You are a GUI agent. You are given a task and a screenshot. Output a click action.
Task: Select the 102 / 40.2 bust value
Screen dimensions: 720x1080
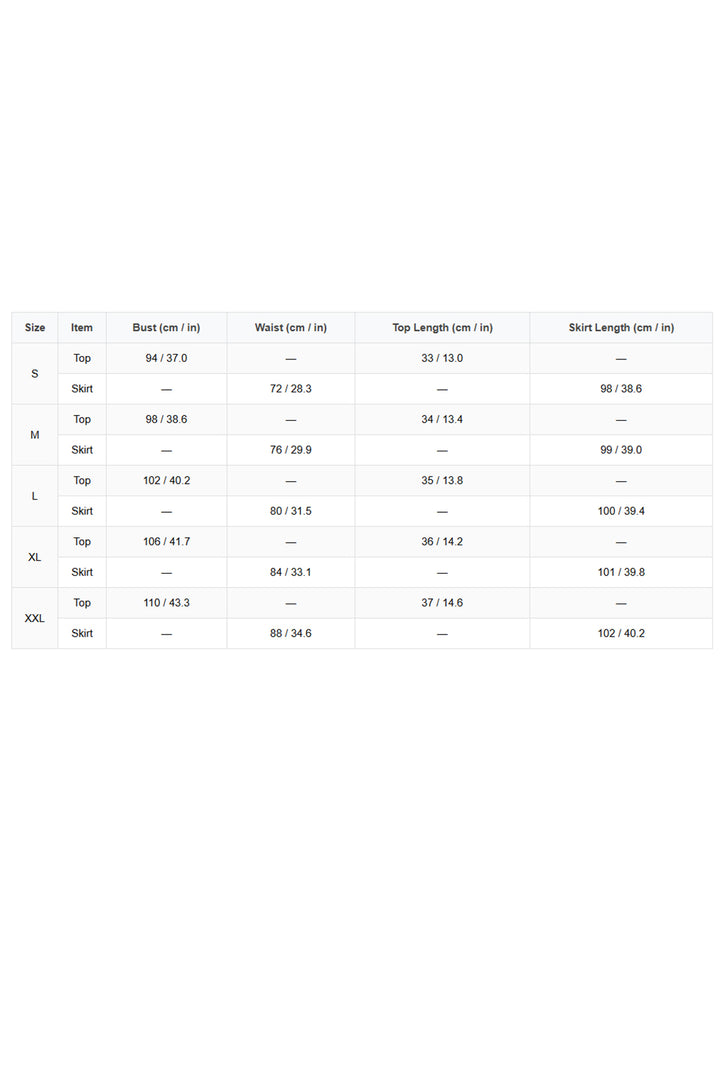coord(166,481)
